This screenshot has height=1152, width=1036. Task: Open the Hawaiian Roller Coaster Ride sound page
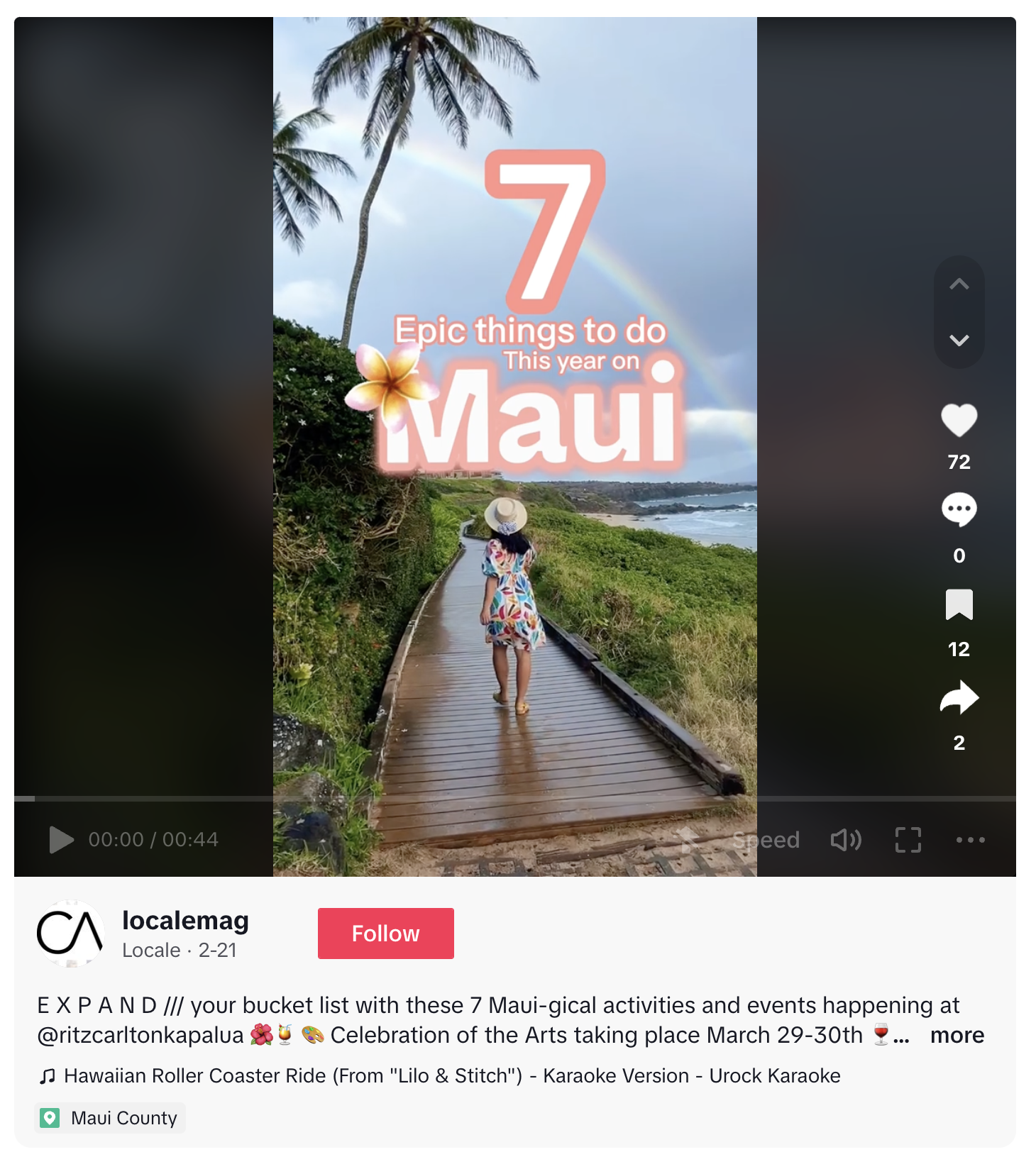452,1076
